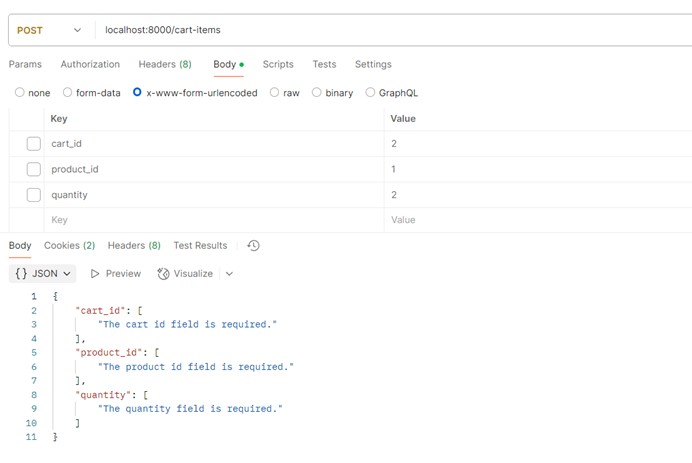The image size is (692, 463).
Task: Click the Preview play icon
Action: [95, 274]
